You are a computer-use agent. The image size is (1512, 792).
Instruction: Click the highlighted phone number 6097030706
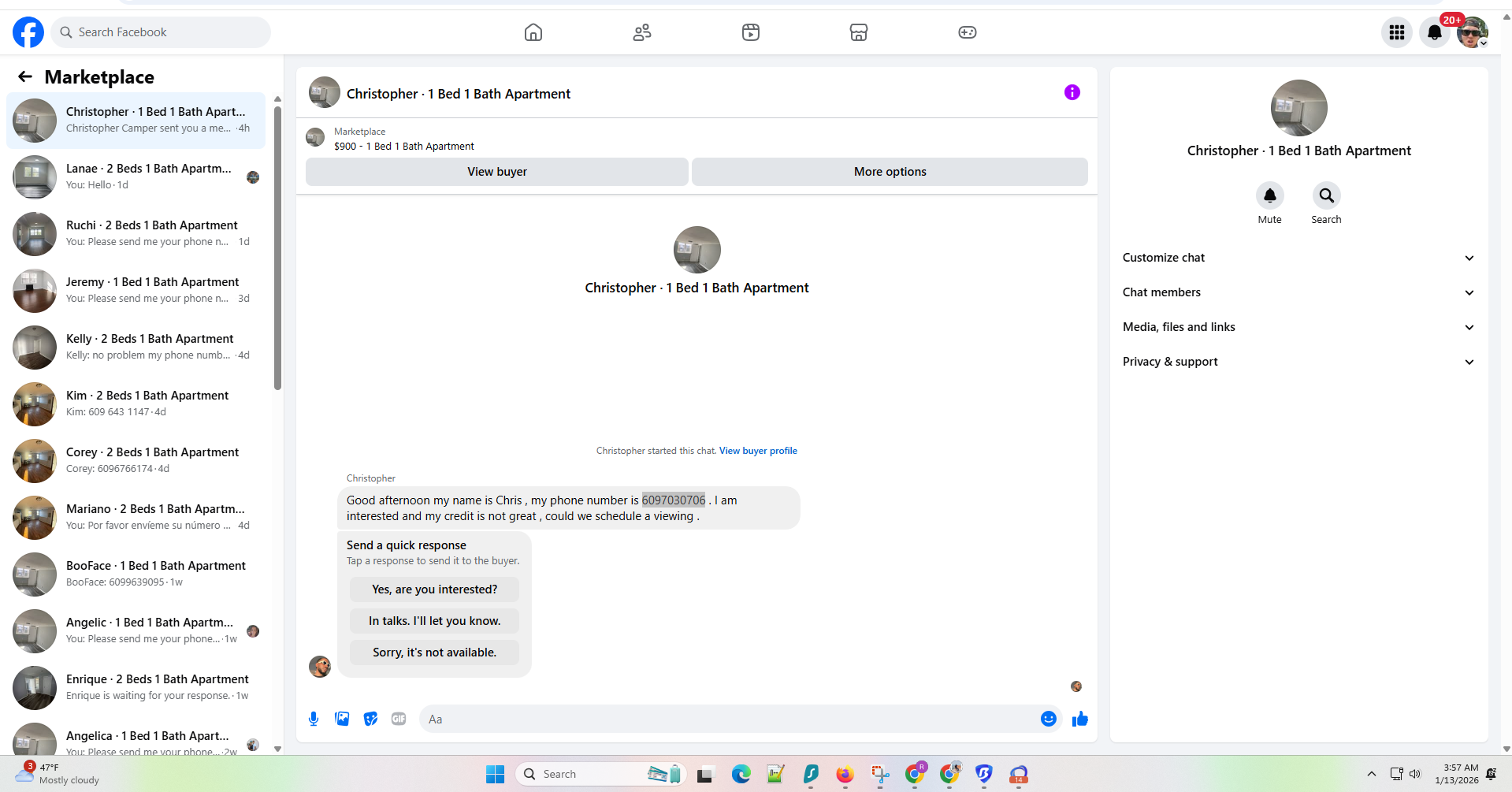tap(674, 500)
